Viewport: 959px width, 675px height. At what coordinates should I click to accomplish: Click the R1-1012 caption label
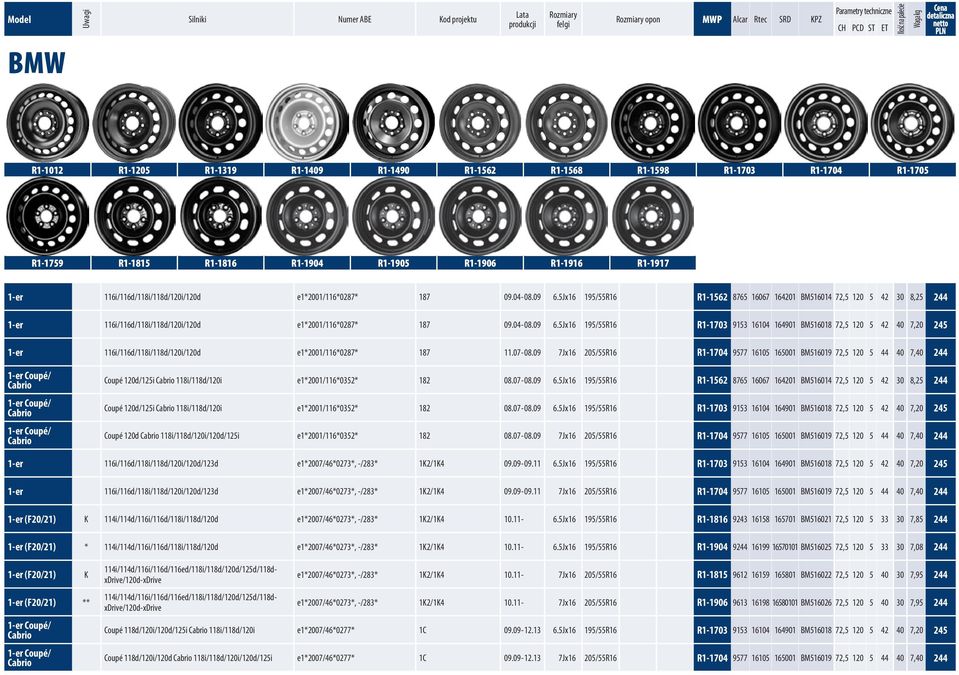[47, 170]
